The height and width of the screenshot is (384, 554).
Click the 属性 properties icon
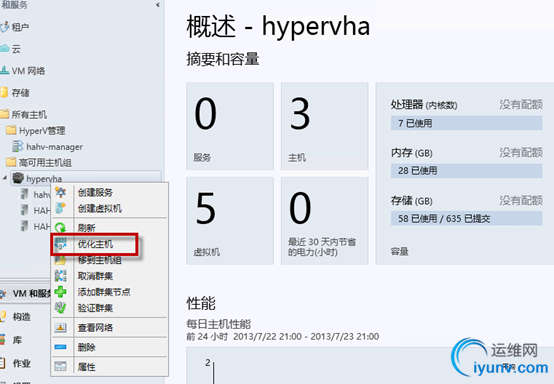pos(60,366)
